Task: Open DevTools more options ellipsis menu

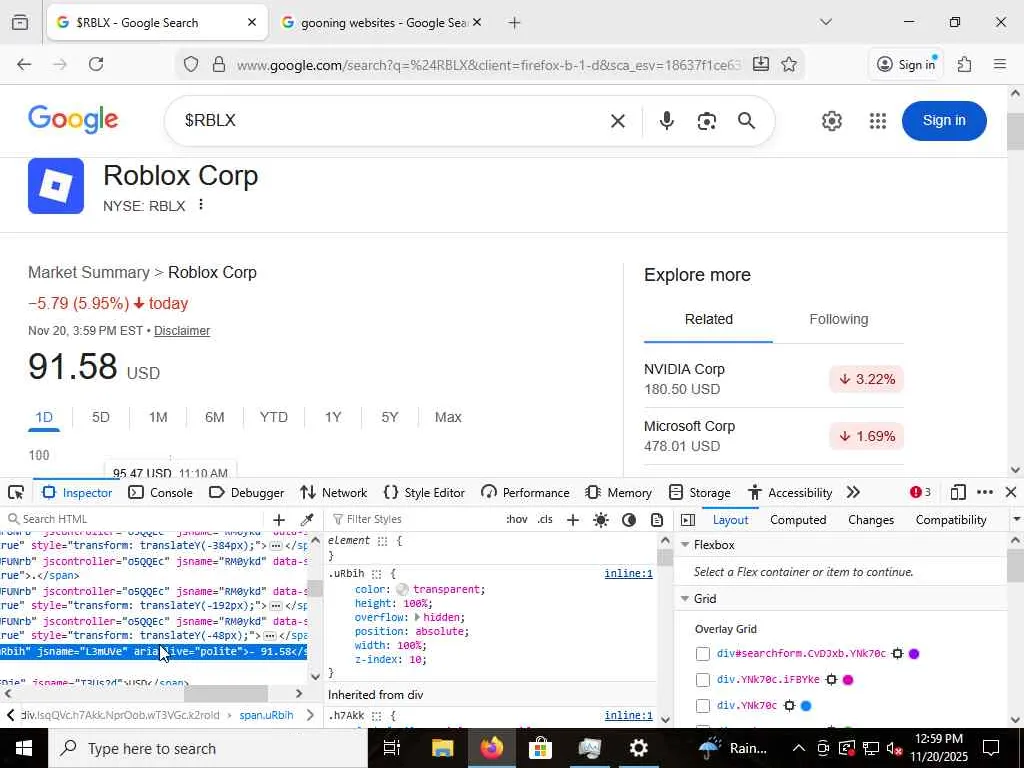Action: click(x=985, y=492)
